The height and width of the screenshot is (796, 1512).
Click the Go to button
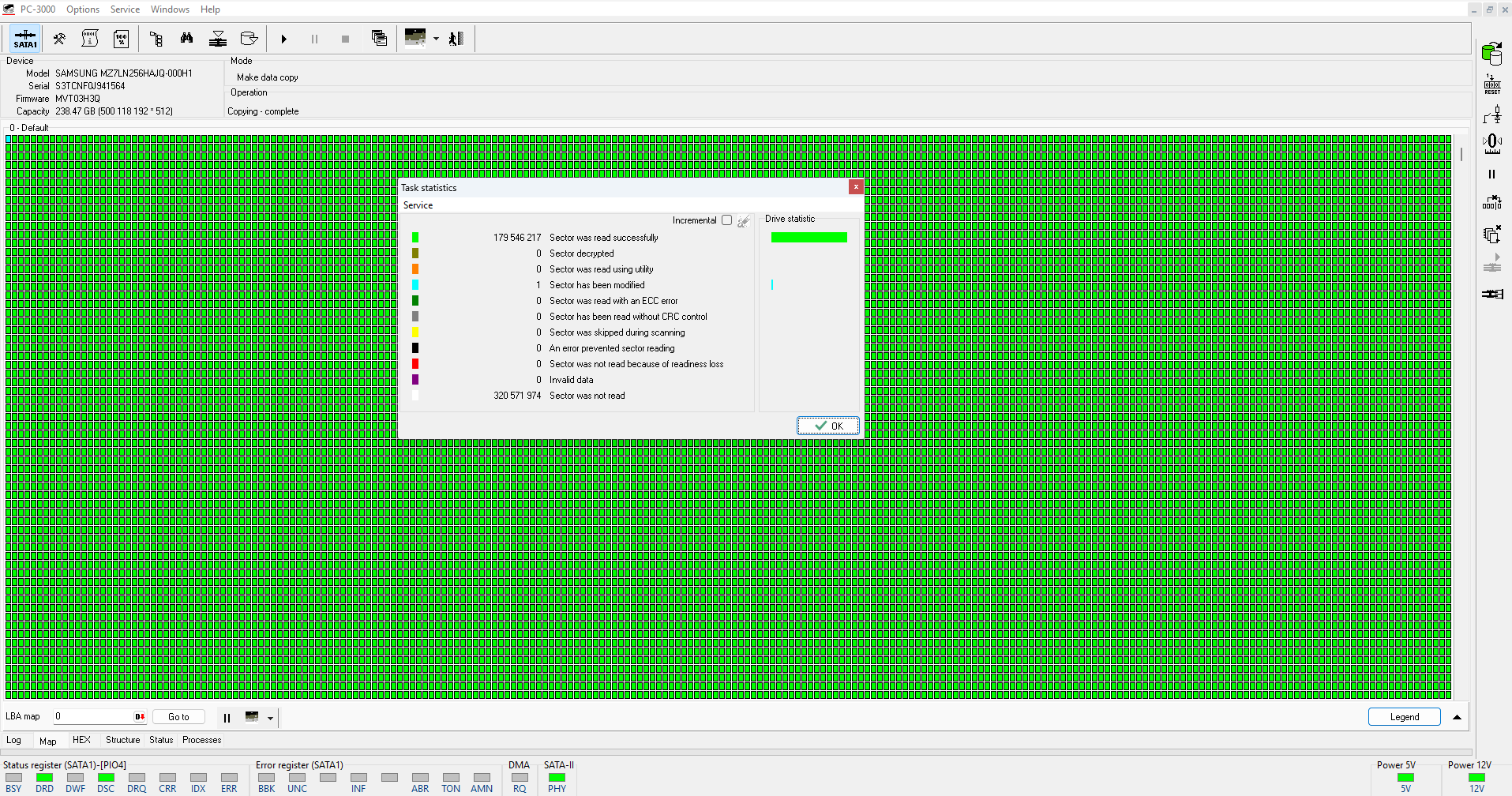[178, 717]
